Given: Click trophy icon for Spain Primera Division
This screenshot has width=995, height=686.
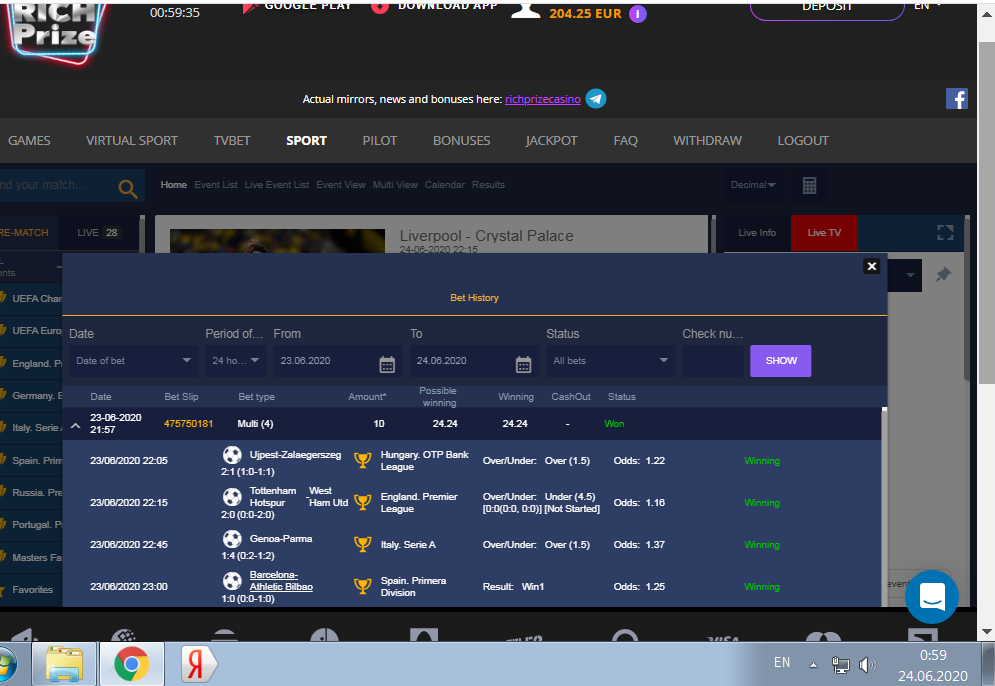Looking at the screenshot, I should tap(362, 586).
